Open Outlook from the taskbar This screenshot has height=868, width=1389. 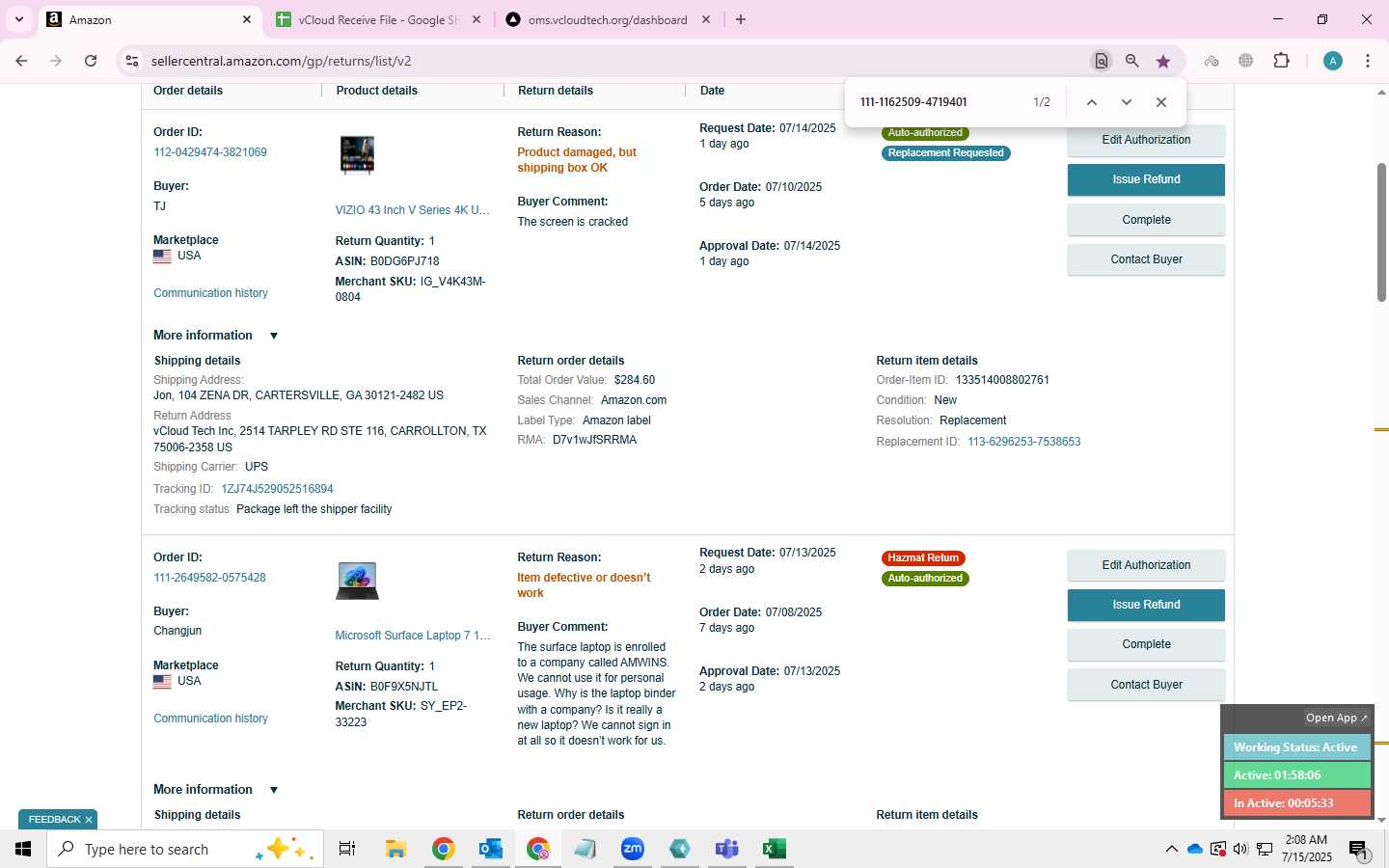pyautogui.click(x=491, y=849)
